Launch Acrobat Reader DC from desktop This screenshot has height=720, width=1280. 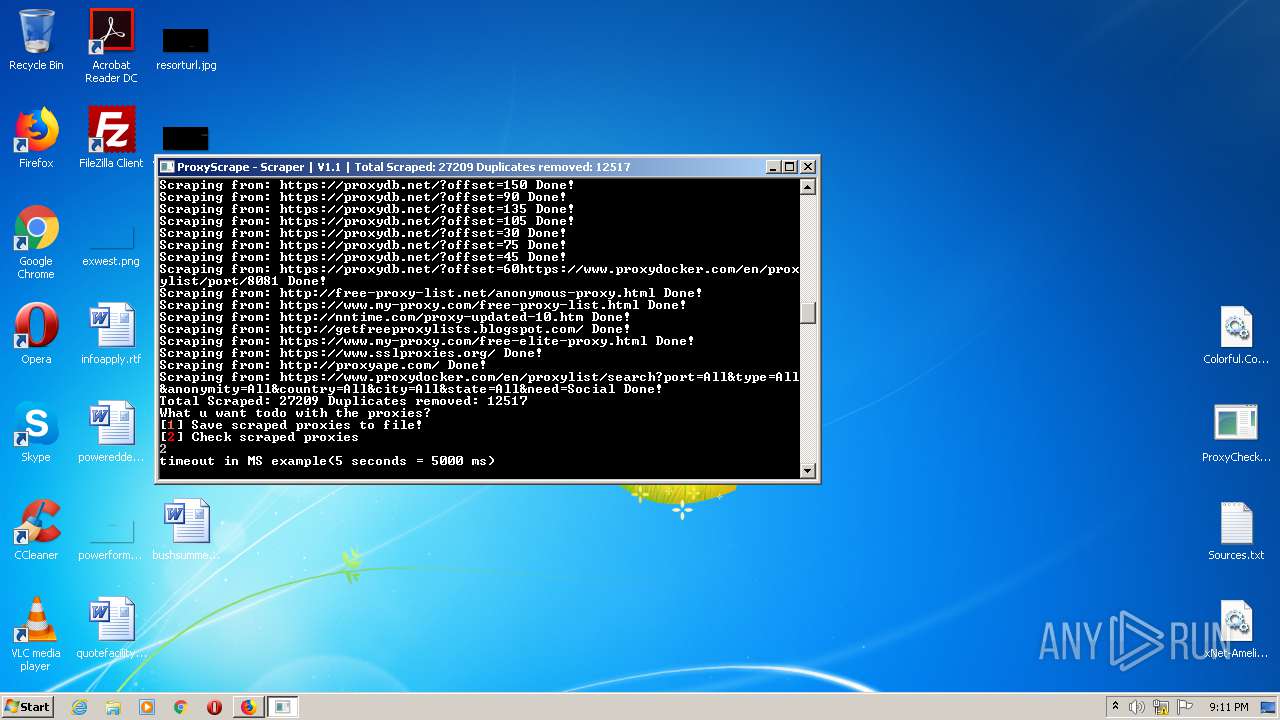pyautogui.click(x=111, y=46)
